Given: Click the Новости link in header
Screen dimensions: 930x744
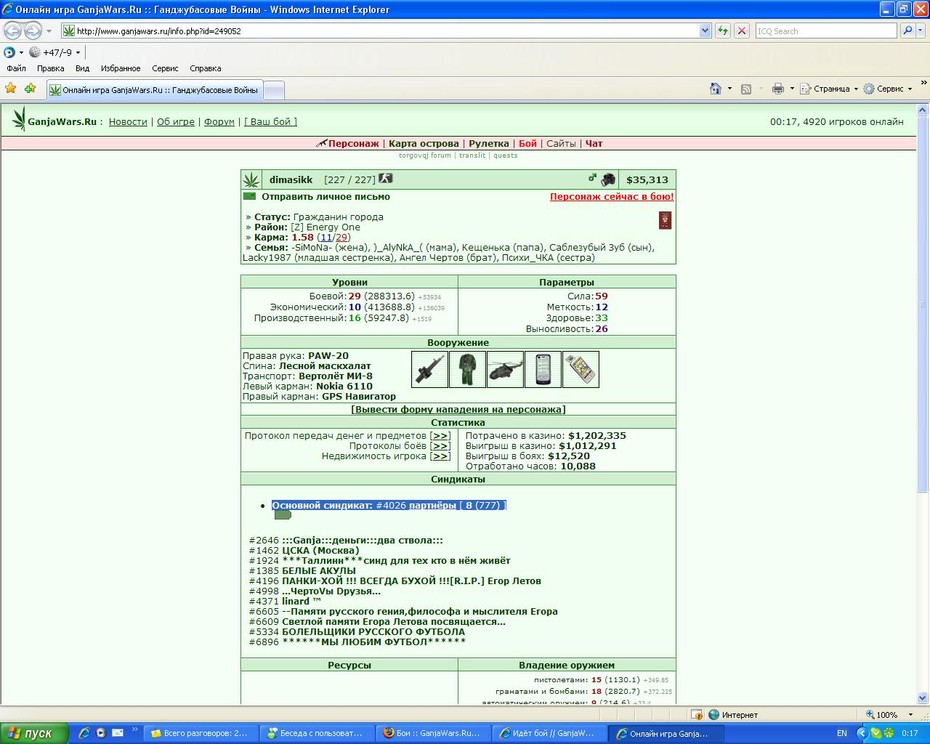Looking at the screenshot, I should [128, 122].
